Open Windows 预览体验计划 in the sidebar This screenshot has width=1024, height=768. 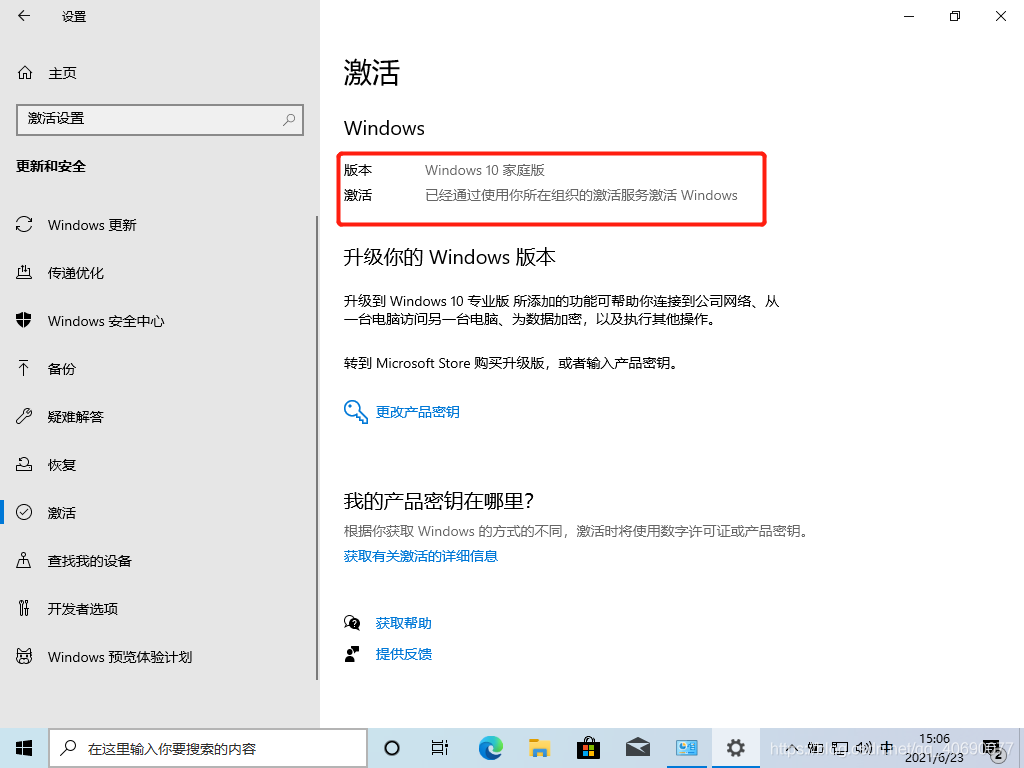tap(158, 657)
